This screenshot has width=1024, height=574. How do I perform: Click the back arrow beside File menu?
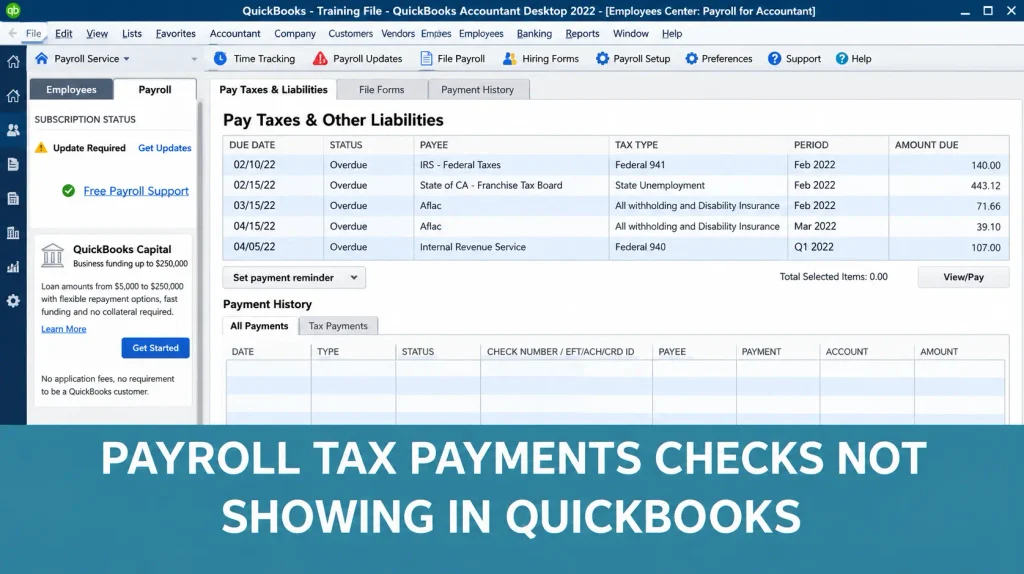click(12, 33)
